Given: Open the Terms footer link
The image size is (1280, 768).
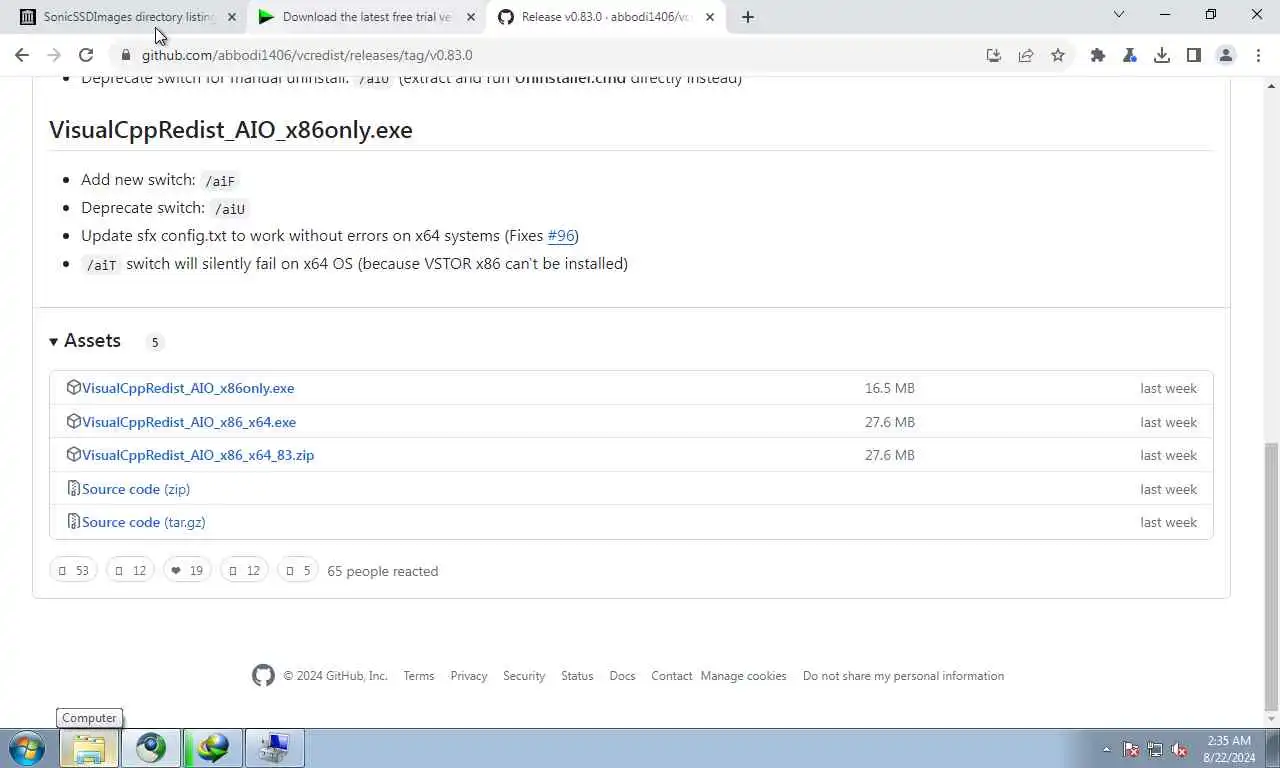Looking at the screenshot, I should (x=419, y=676).
